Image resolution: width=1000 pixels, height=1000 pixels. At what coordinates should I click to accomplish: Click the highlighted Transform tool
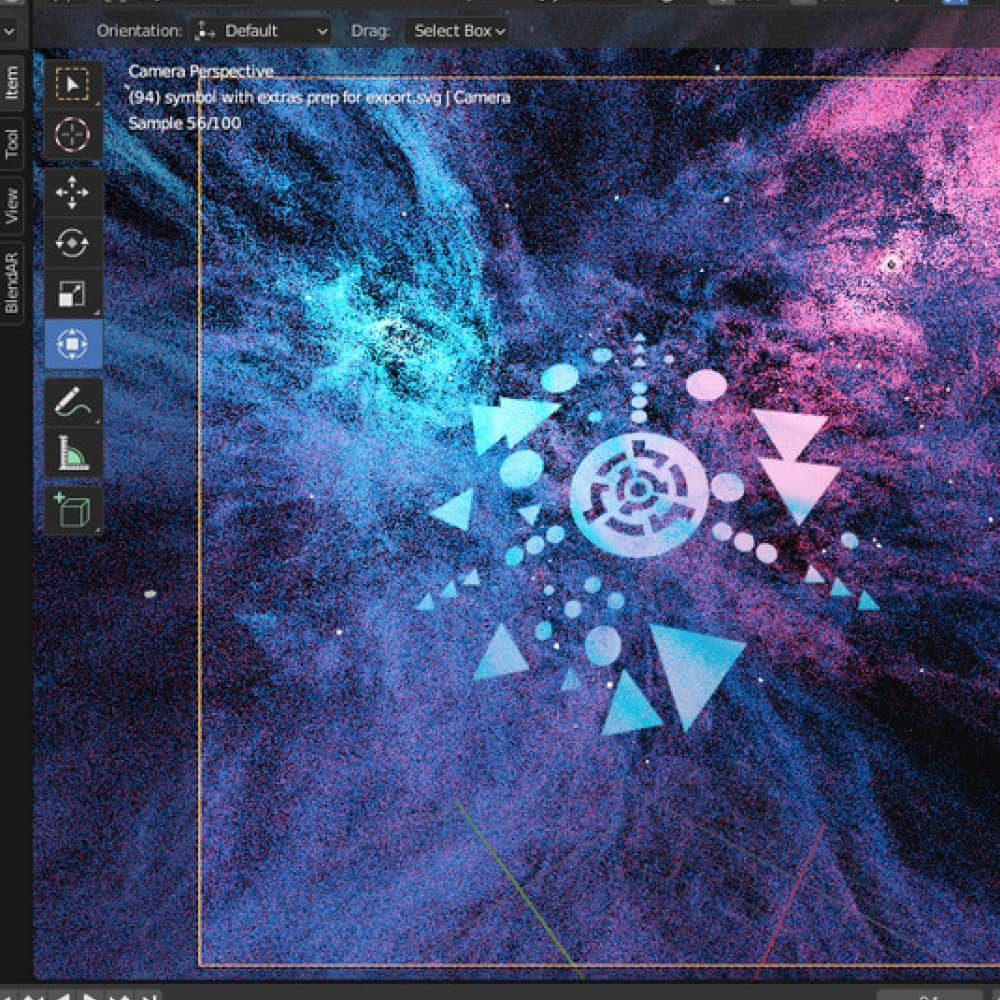coord(72,344)
